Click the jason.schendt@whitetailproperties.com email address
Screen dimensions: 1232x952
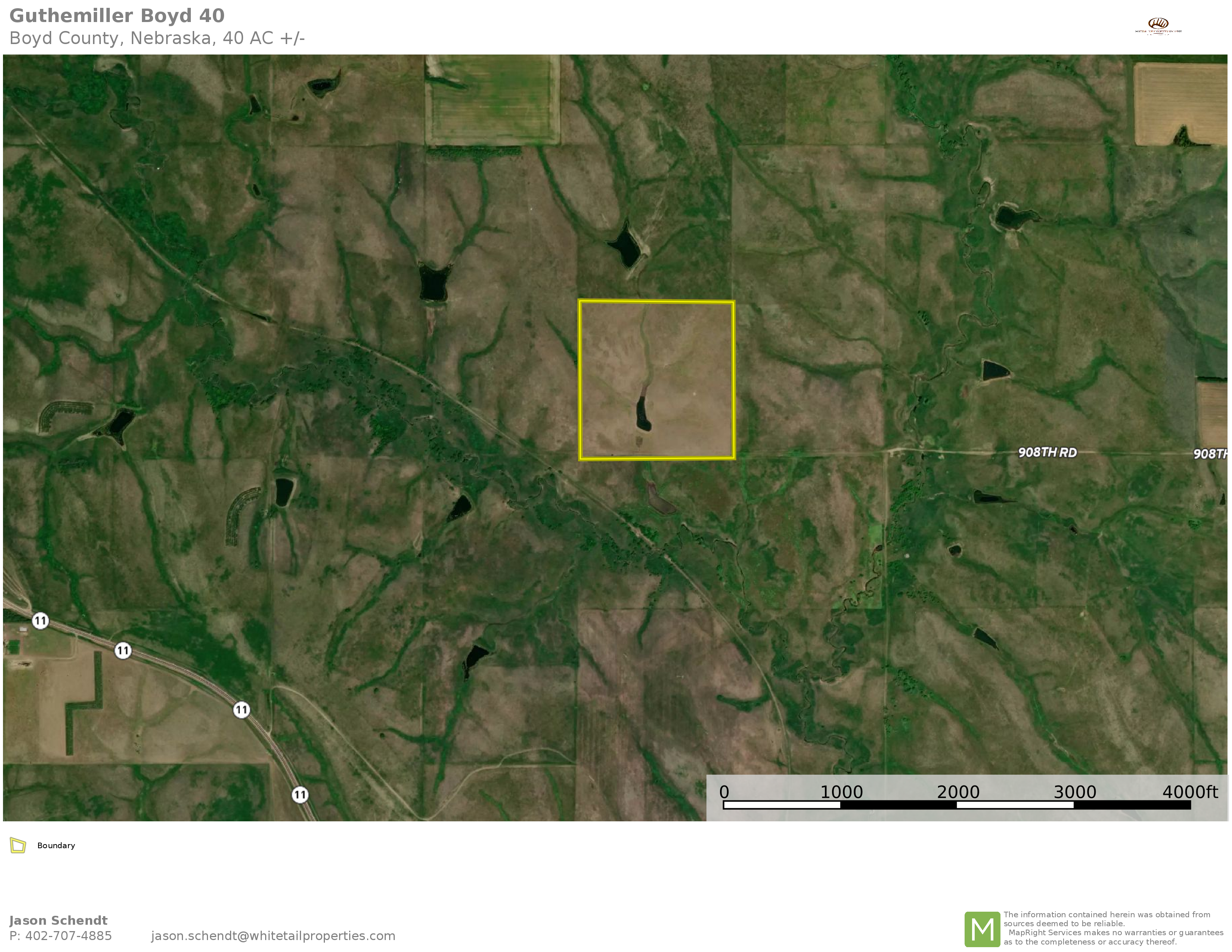point(273,936)
